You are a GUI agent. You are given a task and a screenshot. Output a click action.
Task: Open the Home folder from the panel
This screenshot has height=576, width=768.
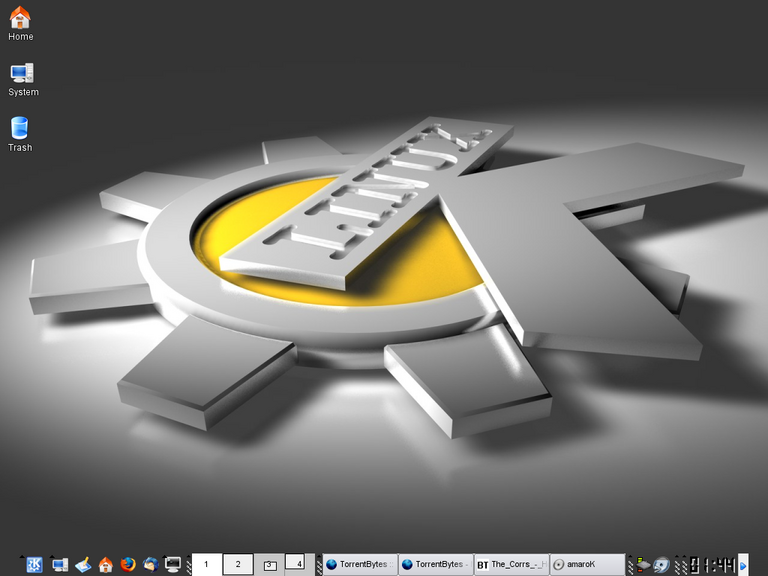pos(106,565)
